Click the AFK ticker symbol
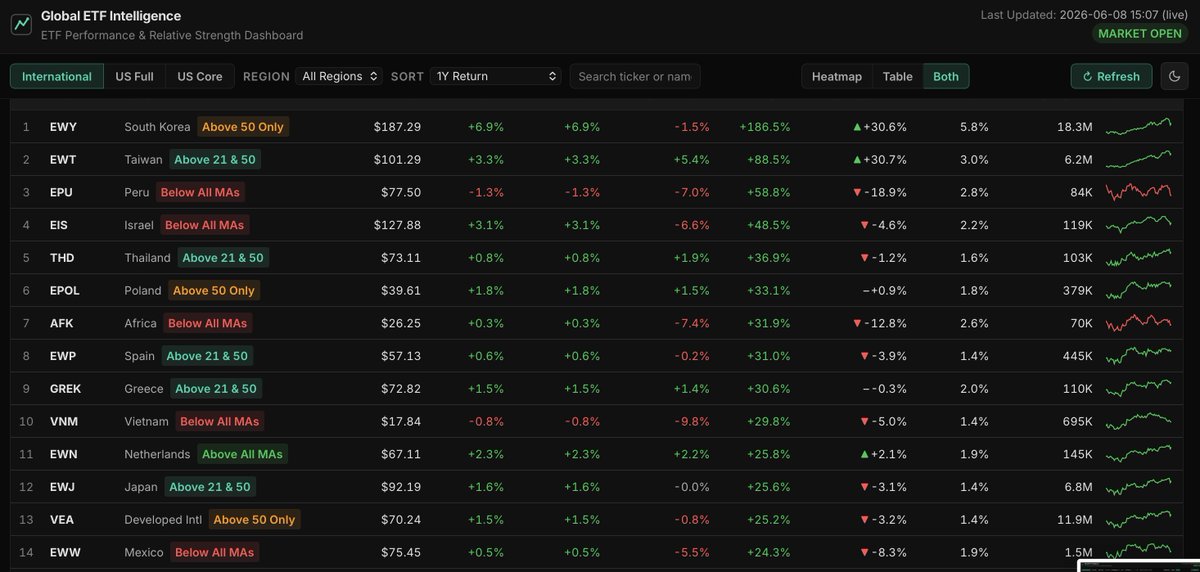Viewport: 1200px width, 572px height. click(61, 323)
